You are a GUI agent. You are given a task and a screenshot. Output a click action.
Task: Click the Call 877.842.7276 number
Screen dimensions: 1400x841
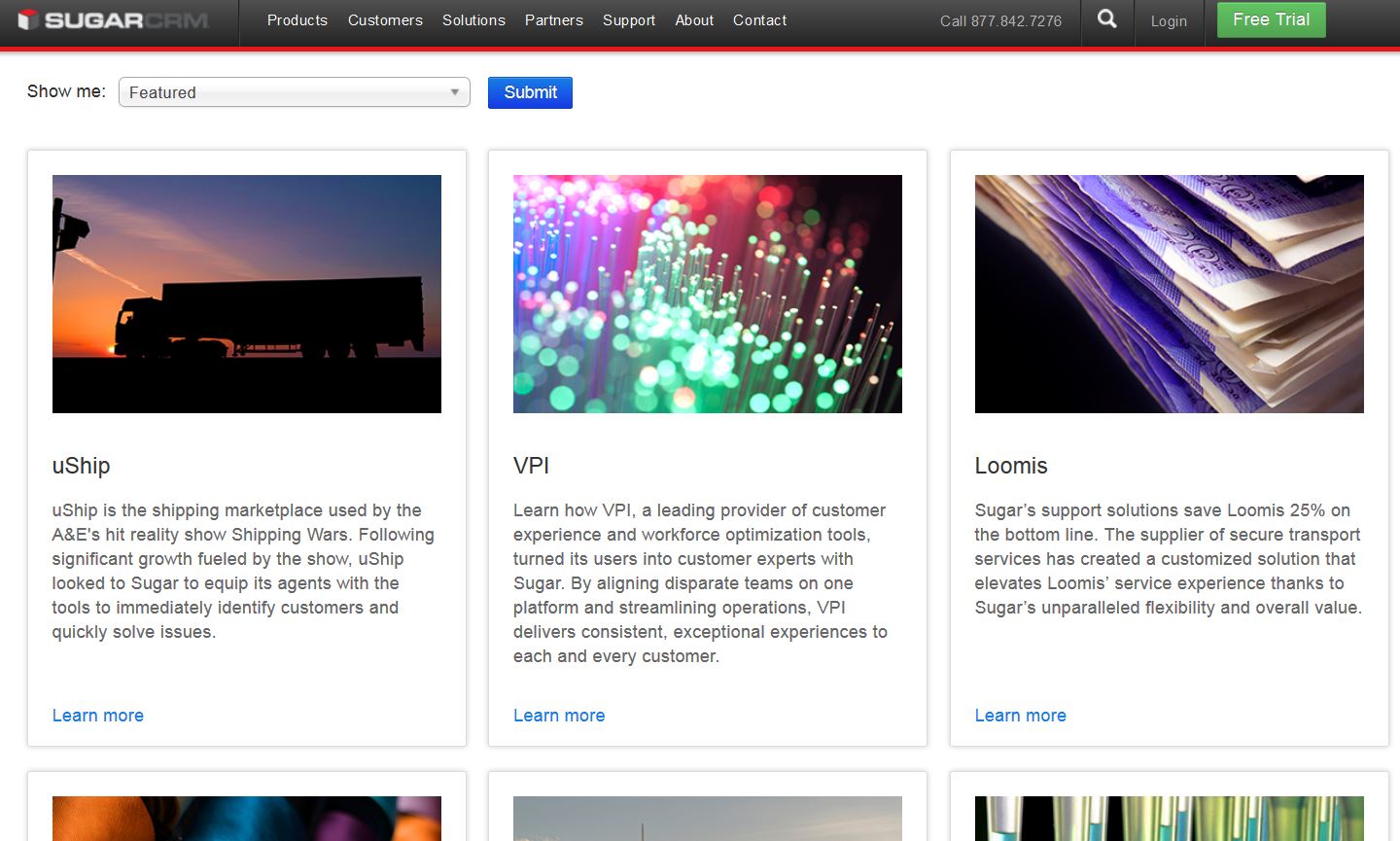point(1000,20)
